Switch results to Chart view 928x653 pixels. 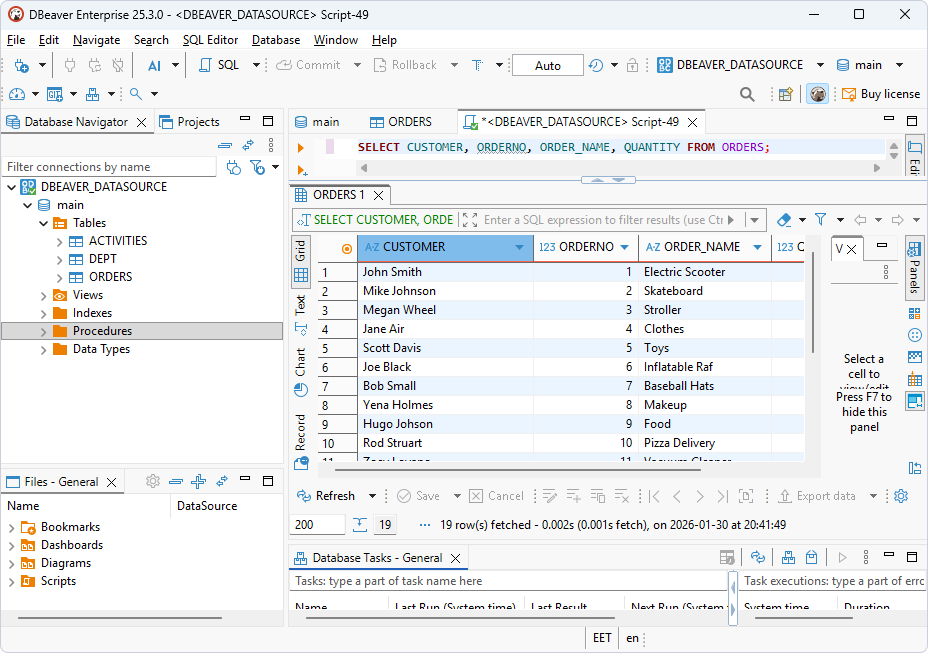300,360
